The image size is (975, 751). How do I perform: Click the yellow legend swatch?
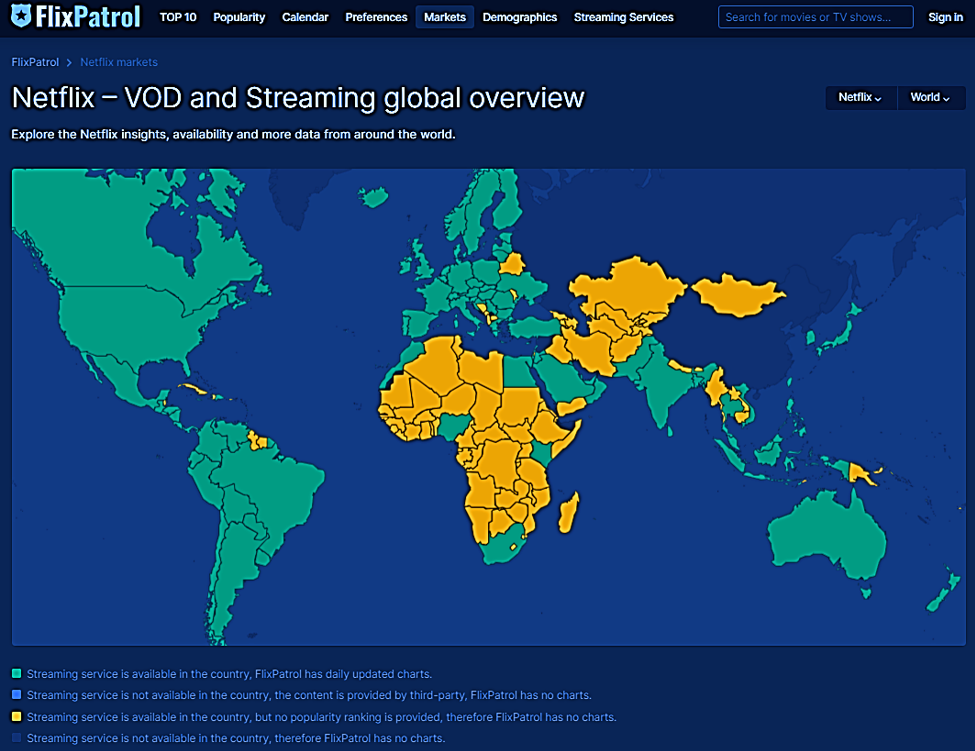coord(17,716)
